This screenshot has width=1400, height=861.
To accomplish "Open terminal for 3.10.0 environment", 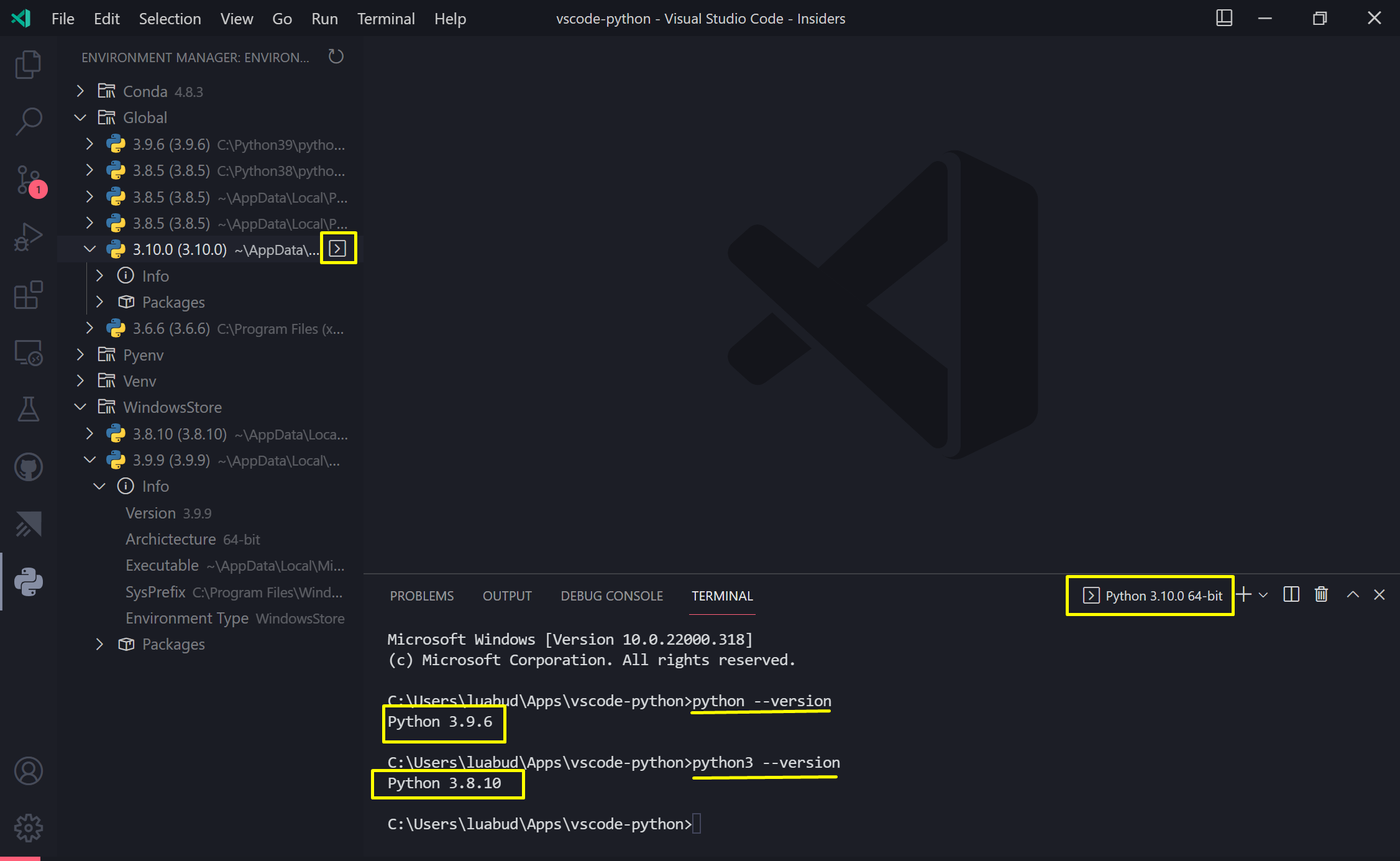I will pos(337,249).
